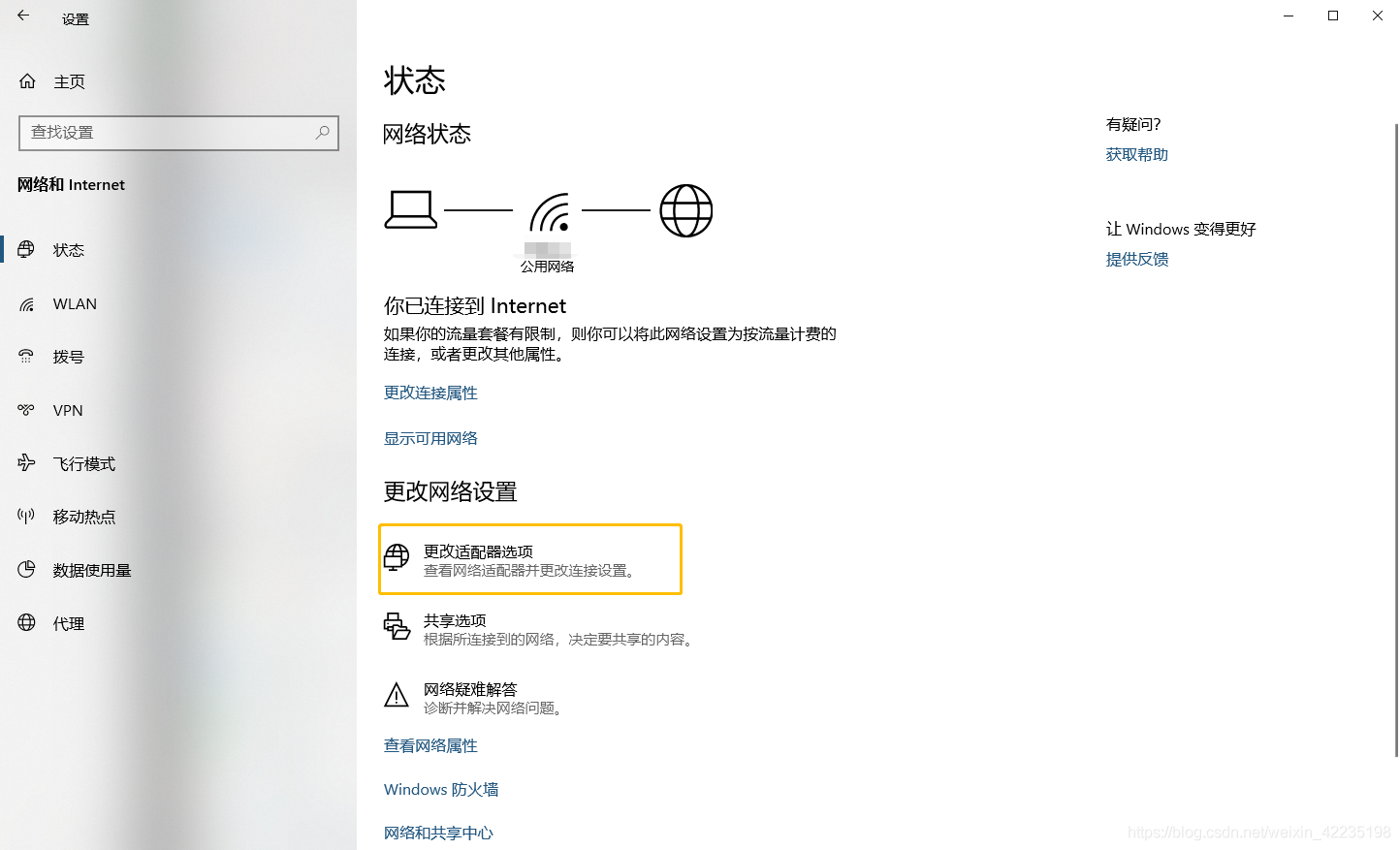Open 网络和共享中心
This screenshot has width=1400, height=850.
coord(438,832)
